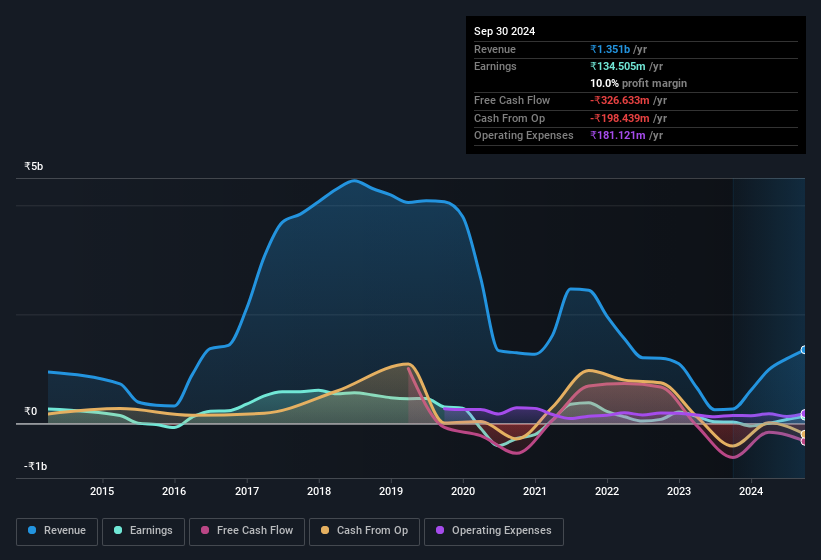
Task: Click the -₹326.633m free cash flow value
Action: (620, 100)
